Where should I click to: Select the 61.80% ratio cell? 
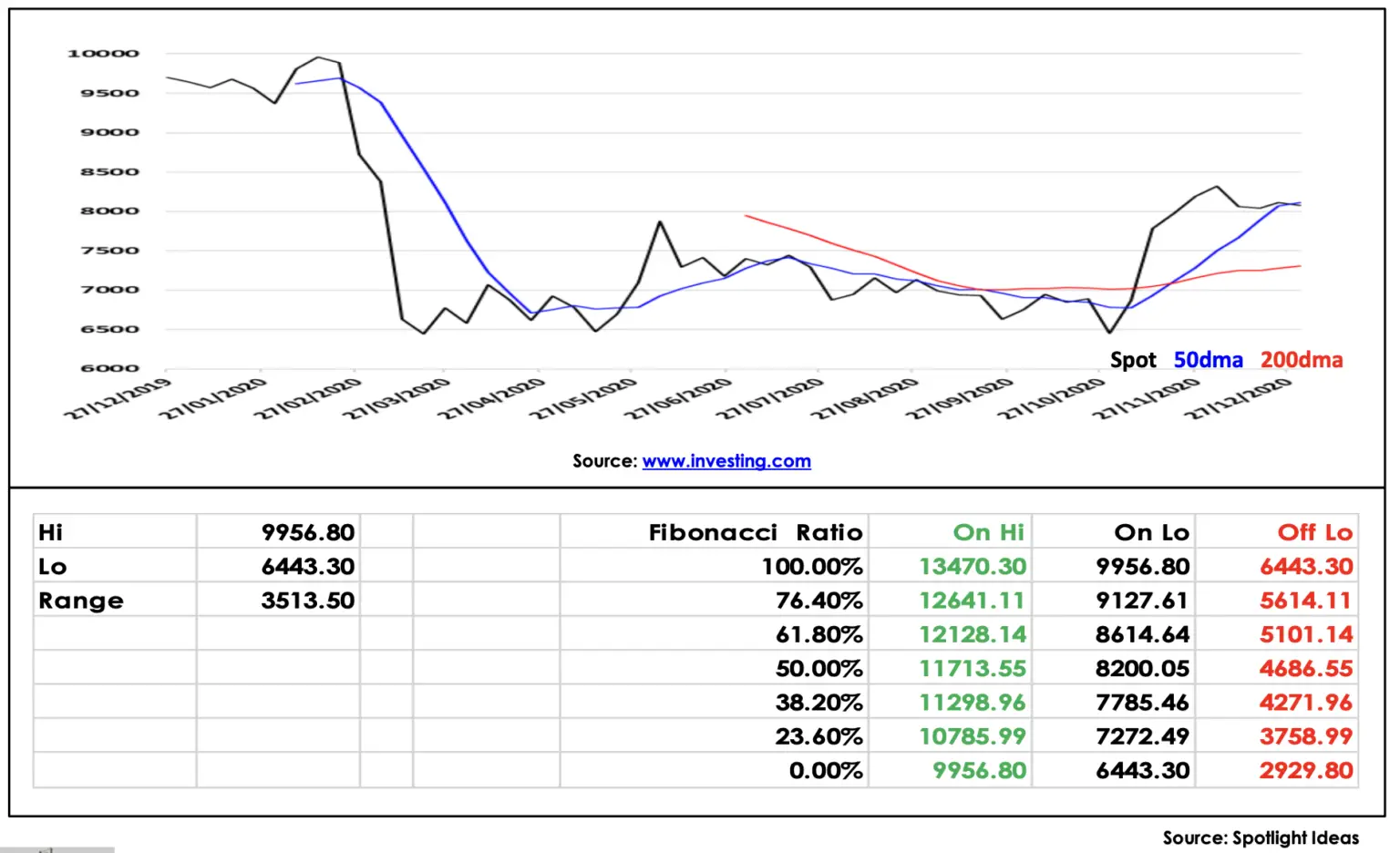click(715, 634)
